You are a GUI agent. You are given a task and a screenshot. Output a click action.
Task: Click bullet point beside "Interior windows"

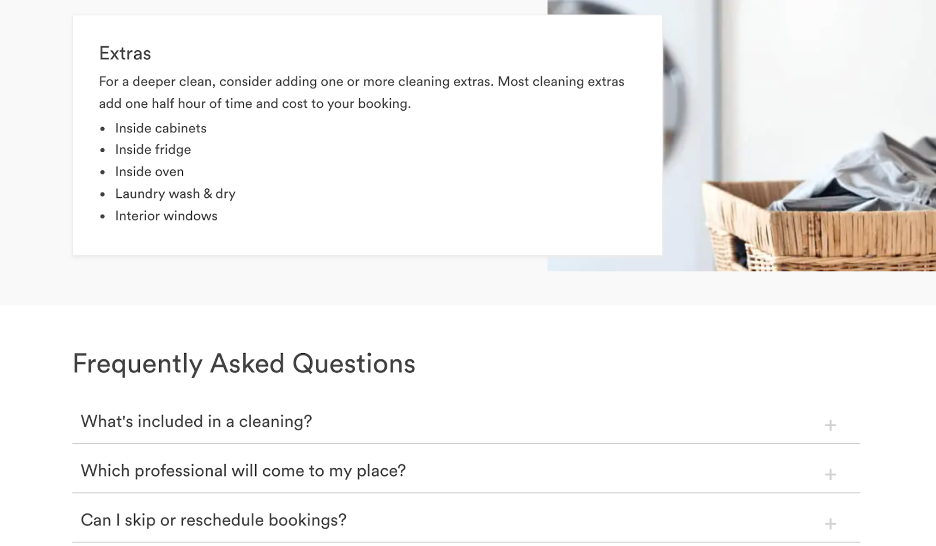pos(103,217)
